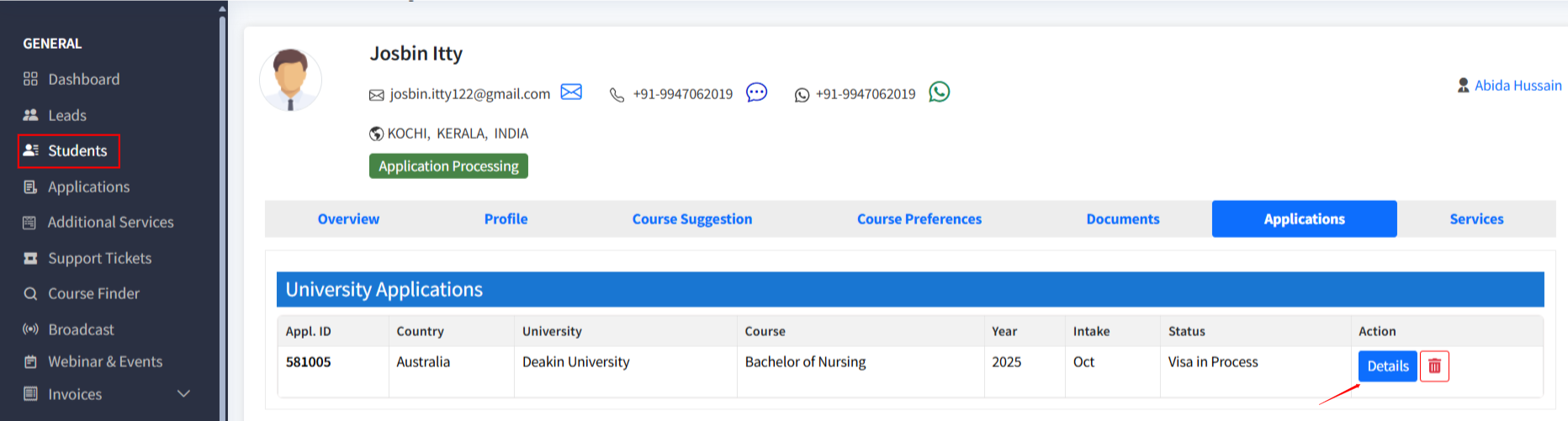Open the Services tab
Image resolution: width=1568 pixels, height=421 pixels.
coord(1475,219)
